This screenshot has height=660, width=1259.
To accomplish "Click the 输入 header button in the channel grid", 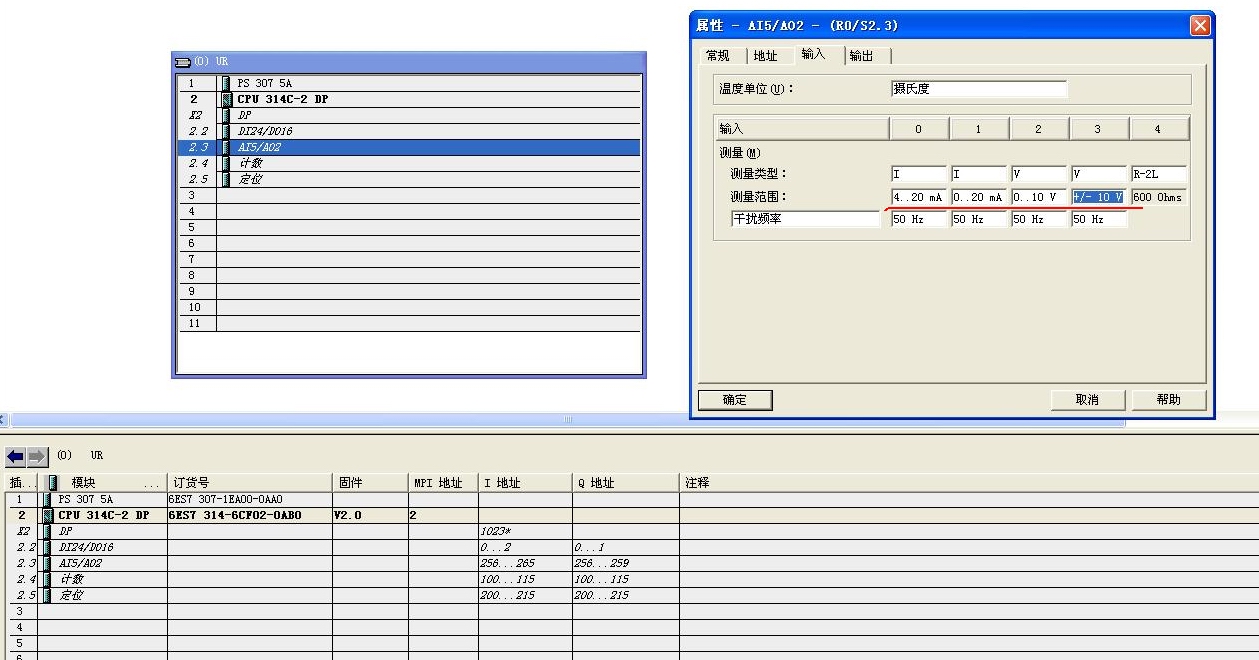I will pyautogui.click(x=802, y=128).
